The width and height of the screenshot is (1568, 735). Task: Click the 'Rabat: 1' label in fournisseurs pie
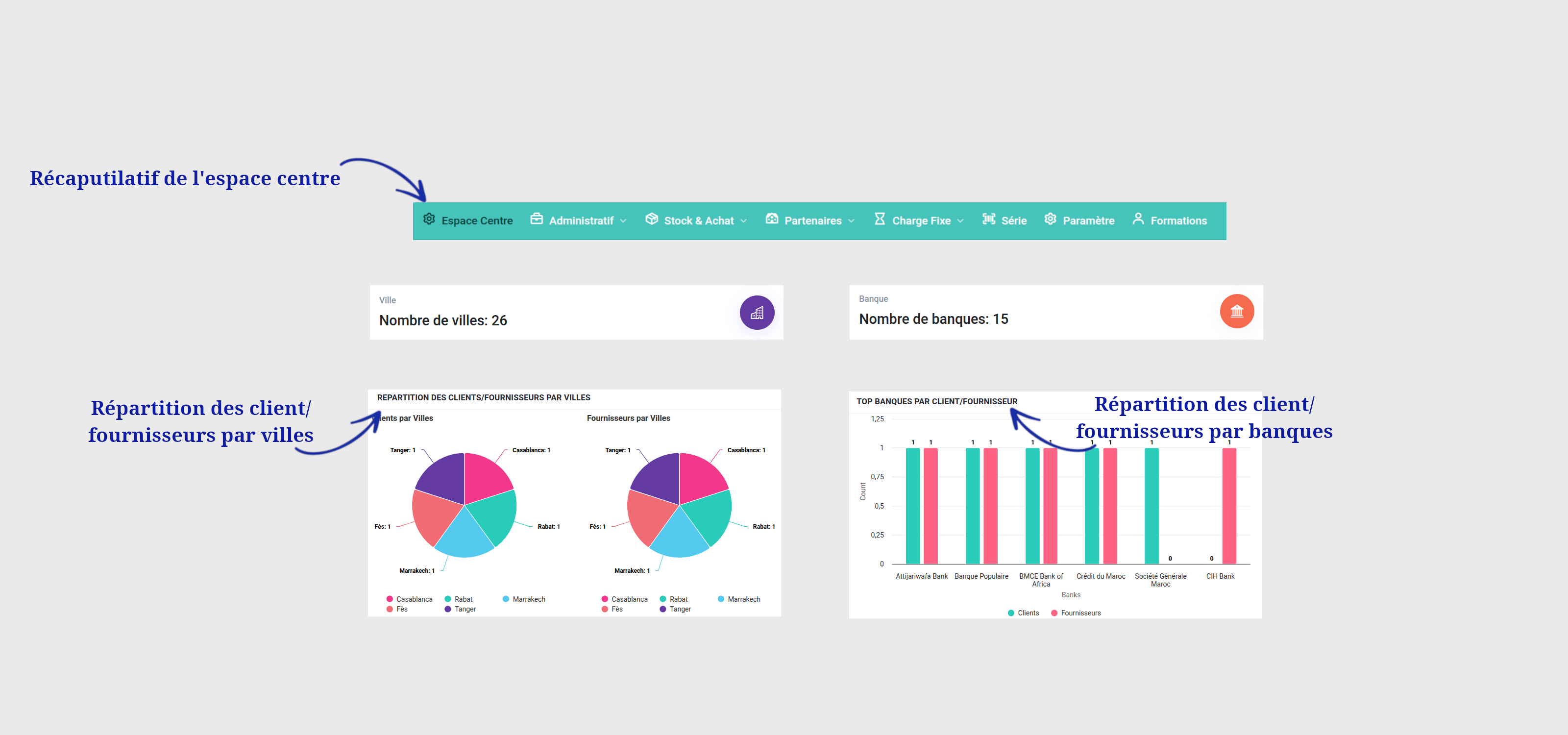pyautogui.click(x=764, y=526)
